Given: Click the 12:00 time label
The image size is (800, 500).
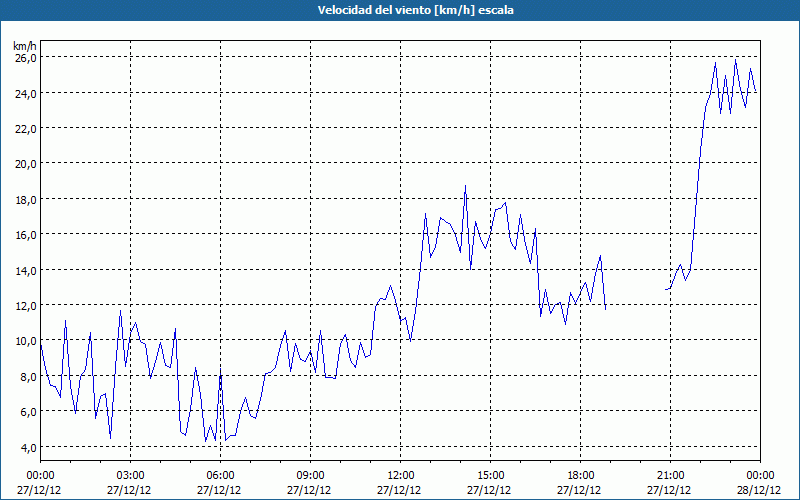Looking at the screenshot, I should pos(401,476).
